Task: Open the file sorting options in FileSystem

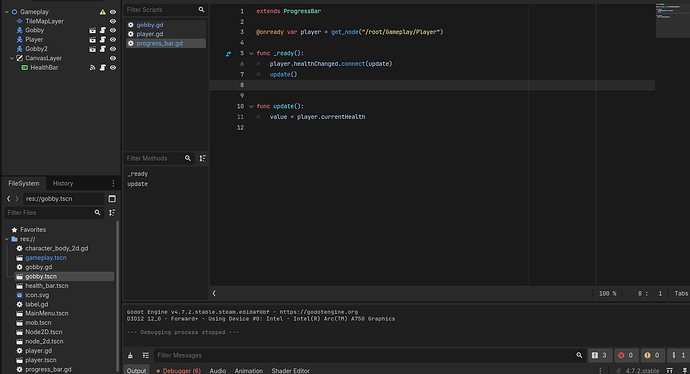Action: click(112, 213)
